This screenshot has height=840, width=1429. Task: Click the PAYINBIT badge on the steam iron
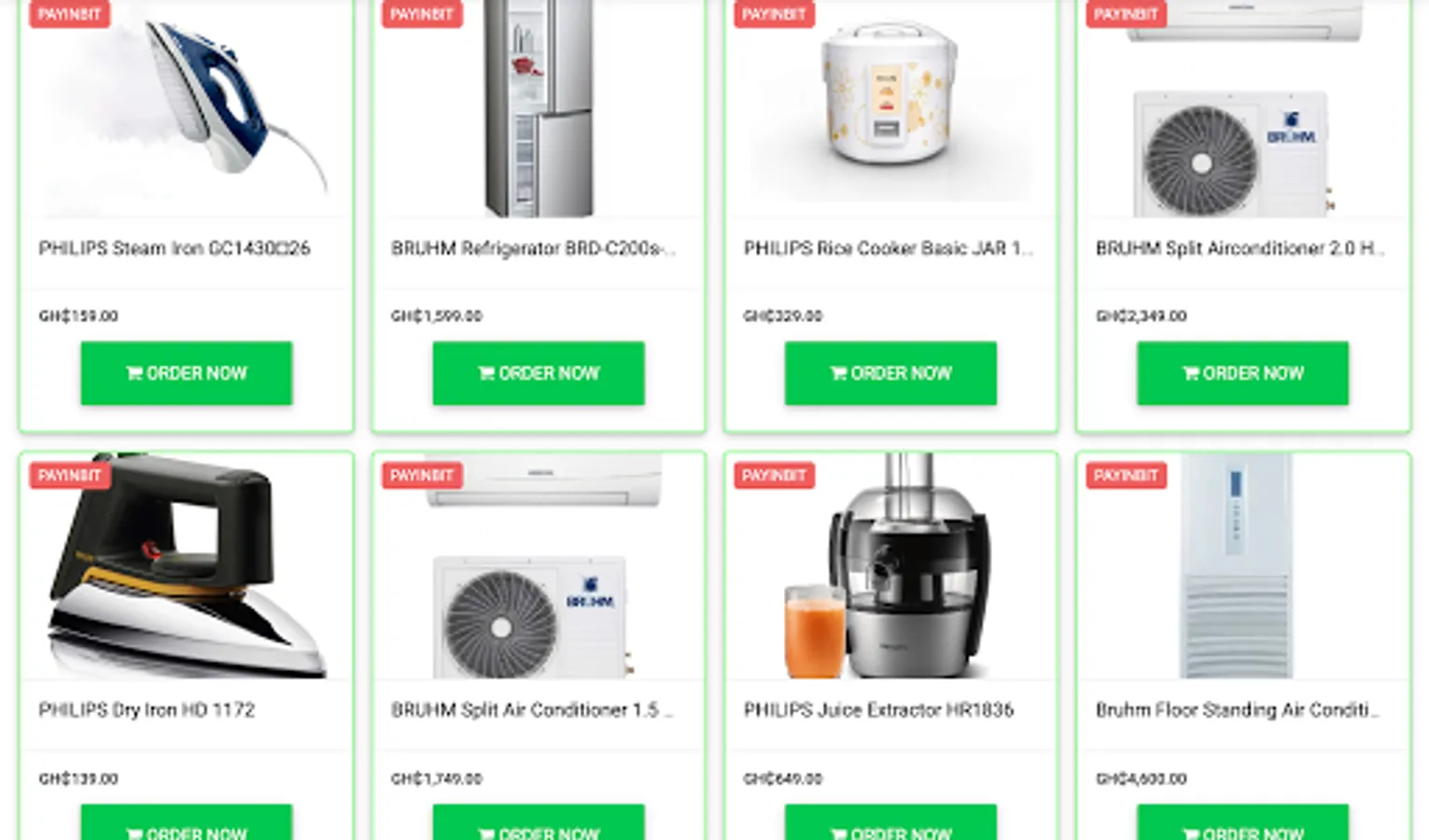coord(69,14)
